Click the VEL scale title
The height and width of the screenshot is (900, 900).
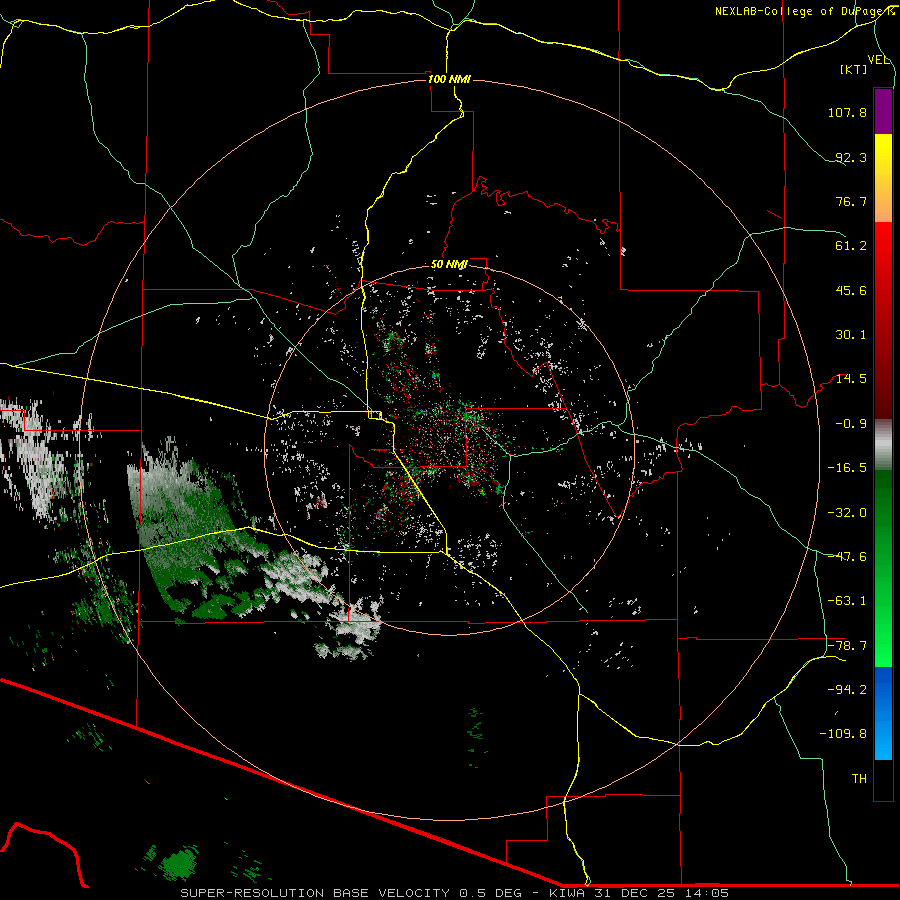[878, 60]
